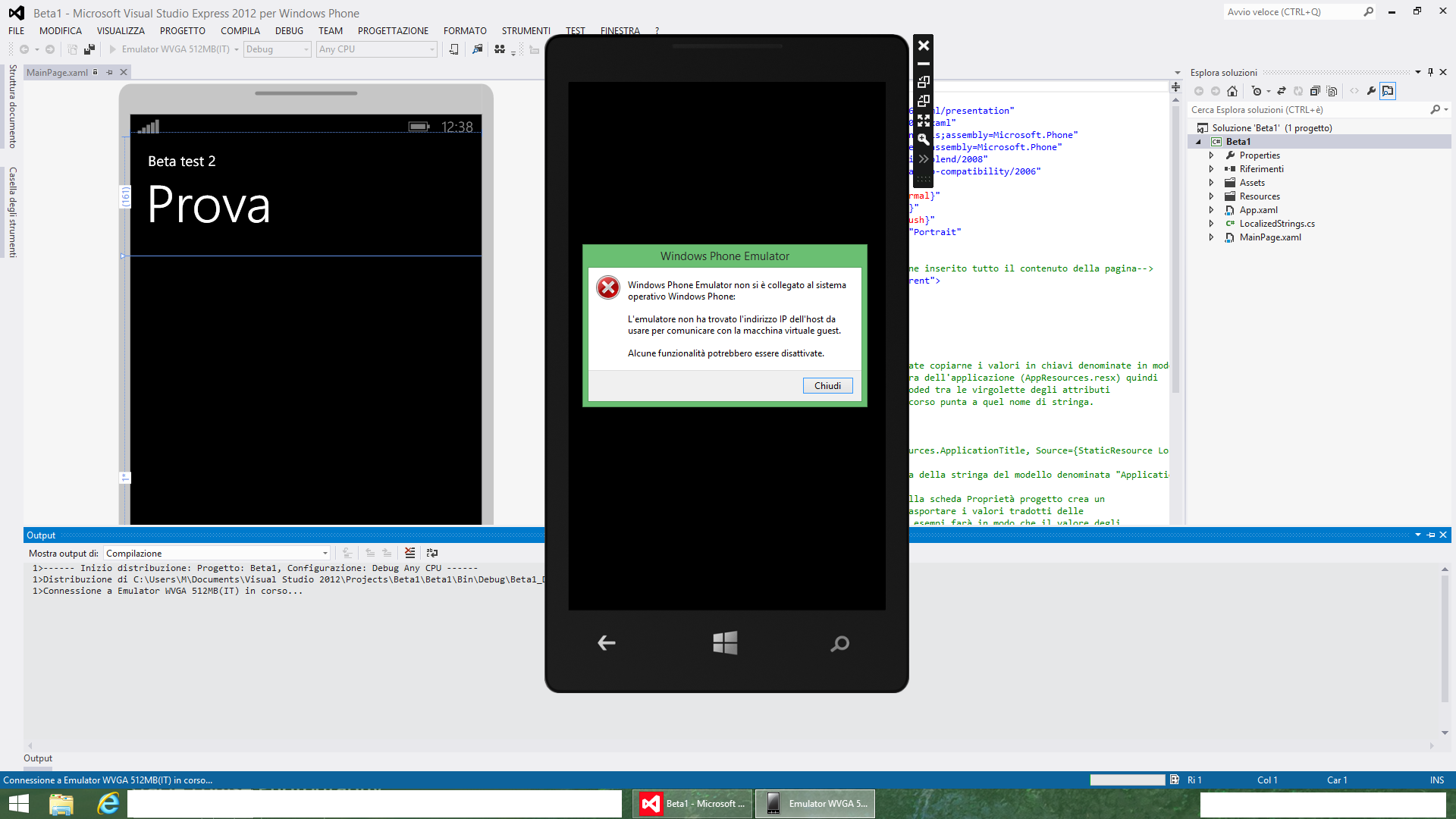Open Struttura documento side panel
The image size is (1456, 819).
coord(12,106)
